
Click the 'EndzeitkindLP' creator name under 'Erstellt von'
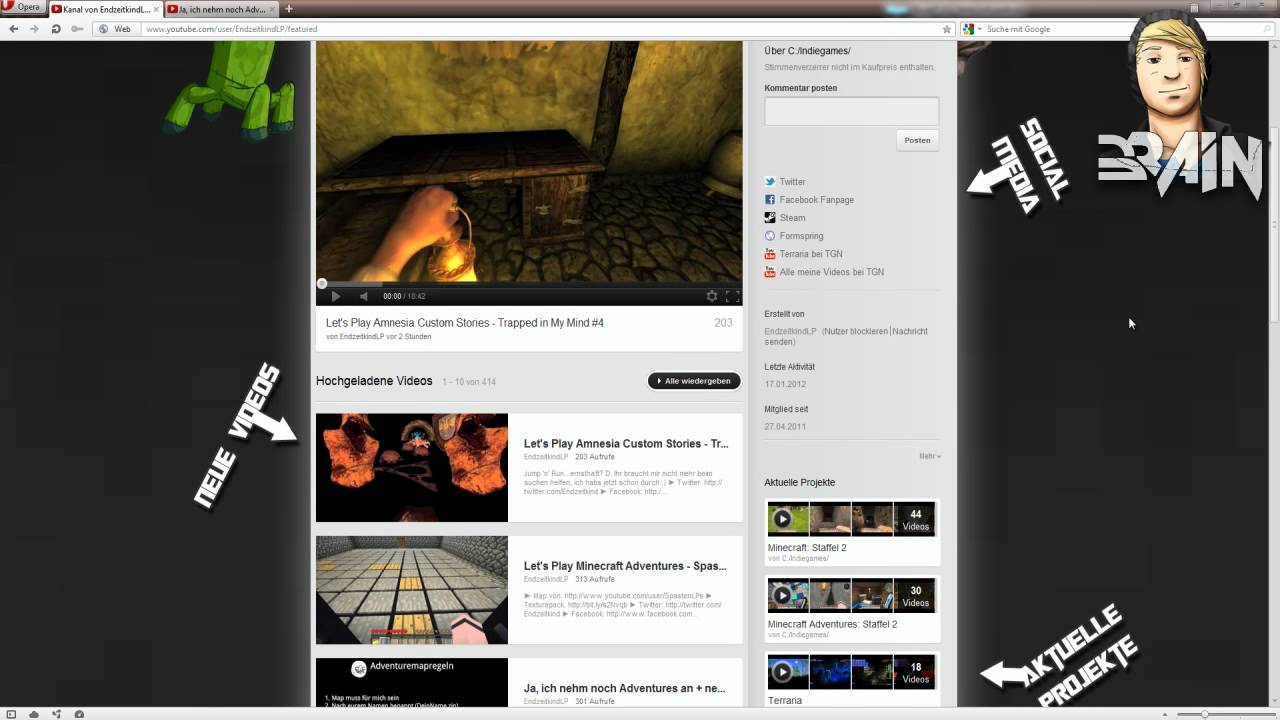pos(790,331)
